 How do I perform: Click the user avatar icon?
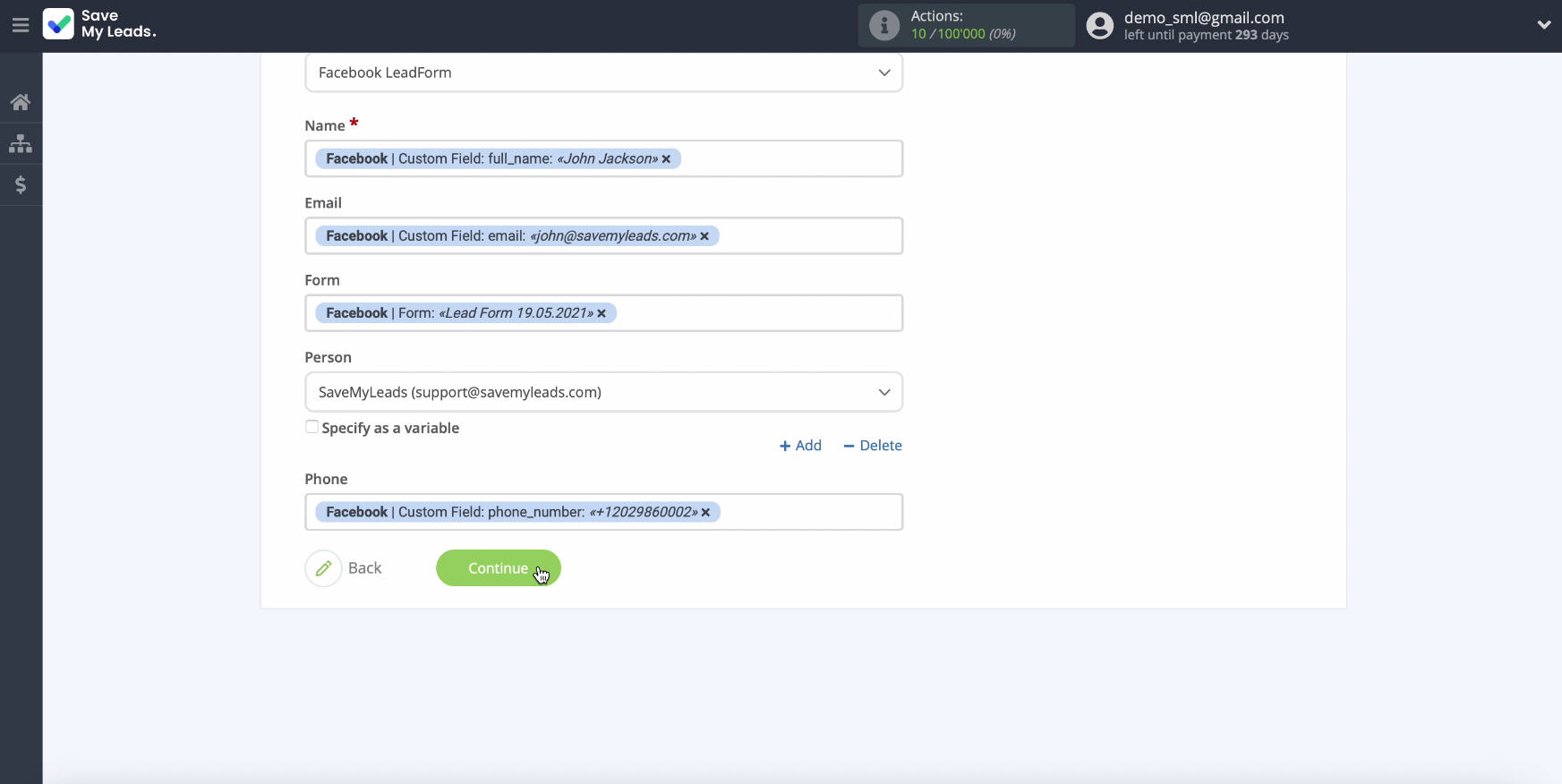pyautogui.click(x=1100, y=25)
